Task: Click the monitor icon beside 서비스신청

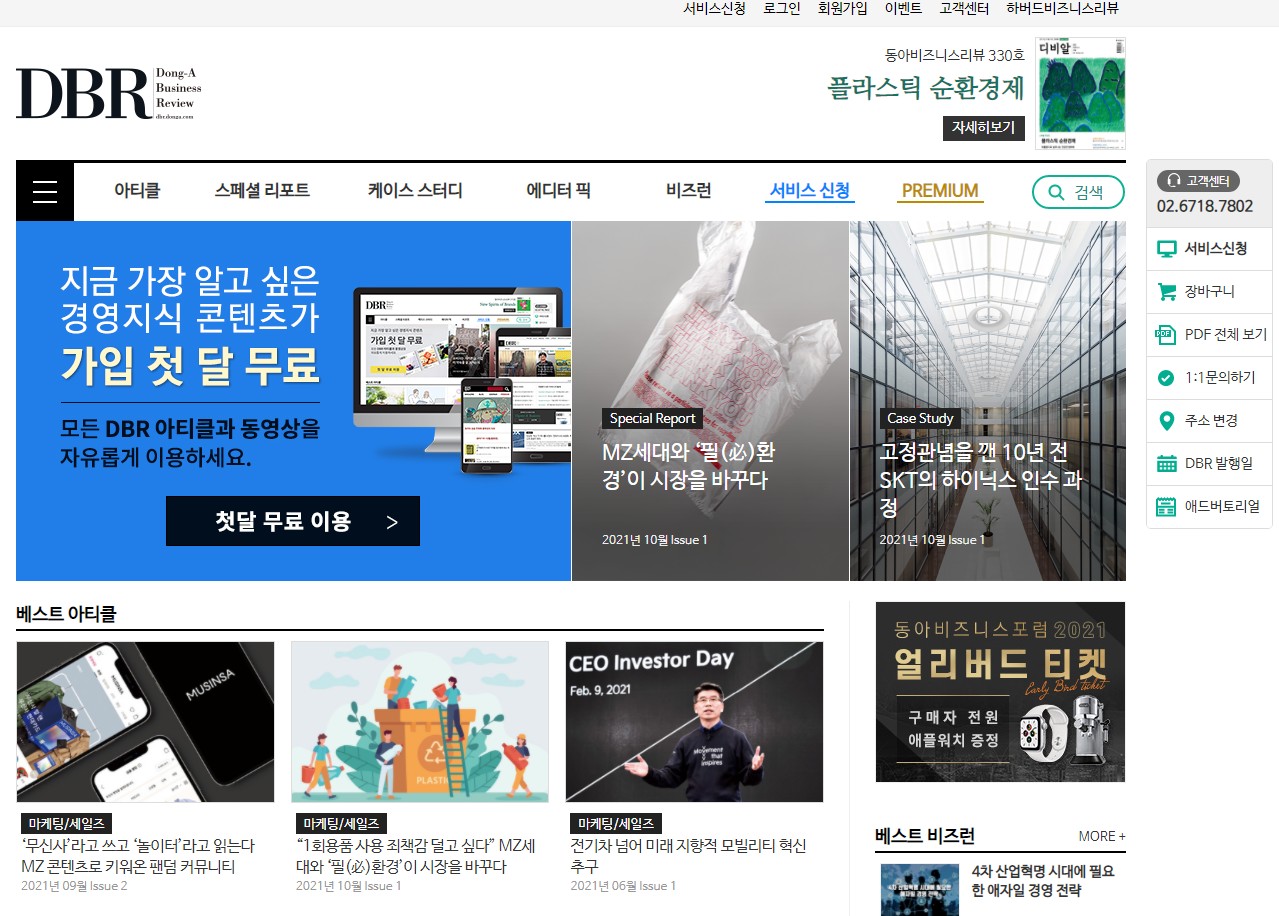Action: (1166, 249)
